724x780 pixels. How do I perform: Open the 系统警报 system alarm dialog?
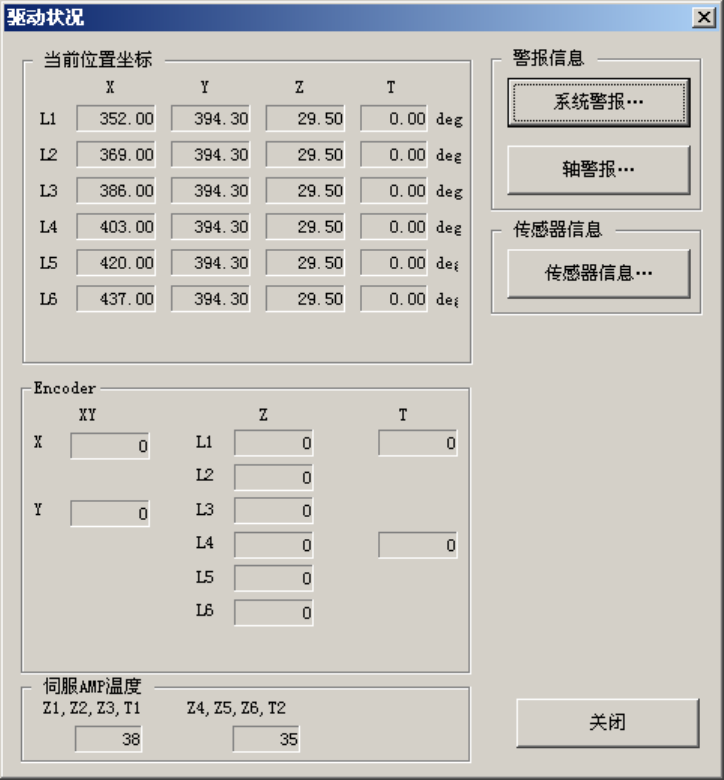click(599, 102)
